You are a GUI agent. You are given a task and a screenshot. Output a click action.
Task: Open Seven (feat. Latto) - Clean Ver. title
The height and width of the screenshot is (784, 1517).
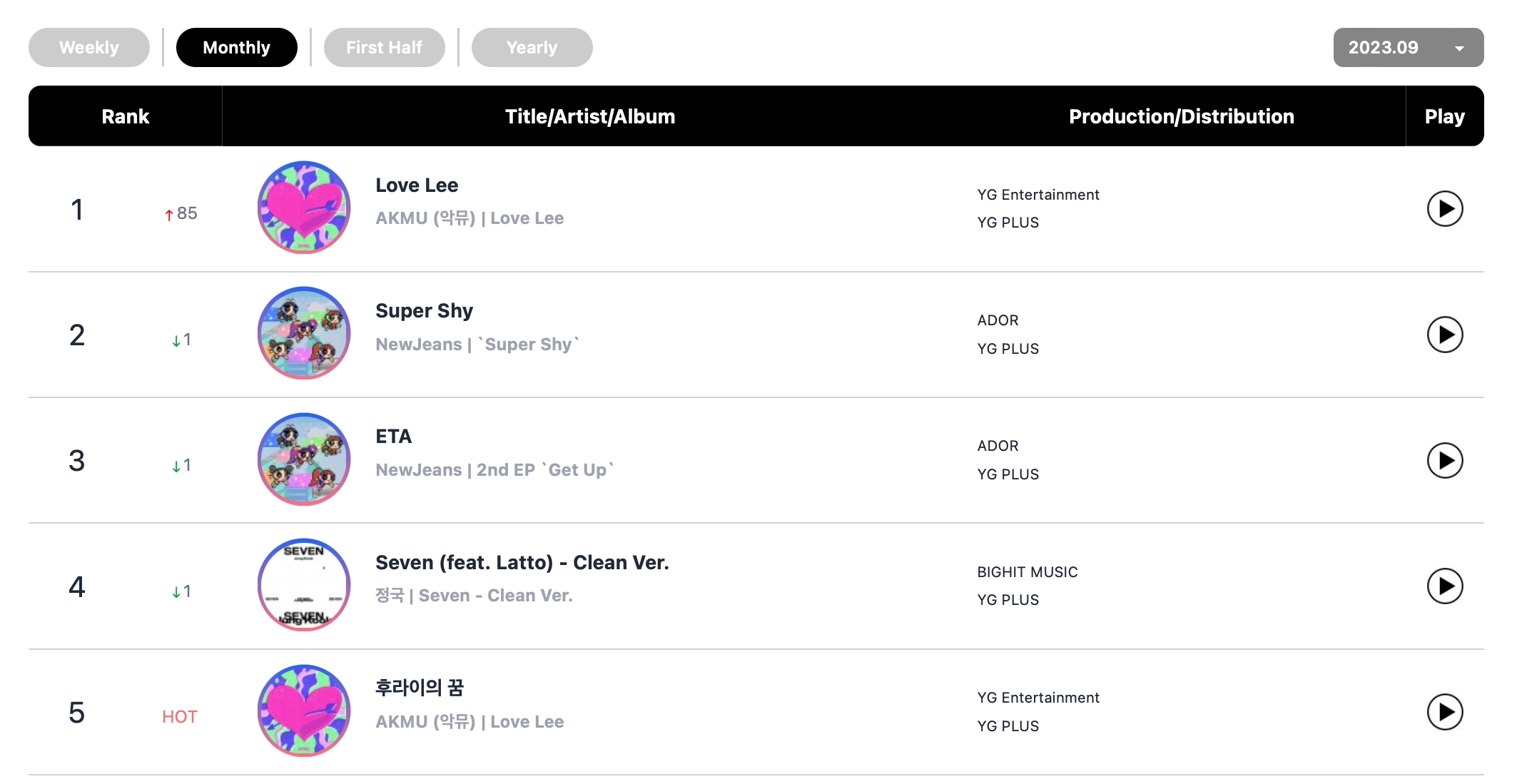click(522, 563)
